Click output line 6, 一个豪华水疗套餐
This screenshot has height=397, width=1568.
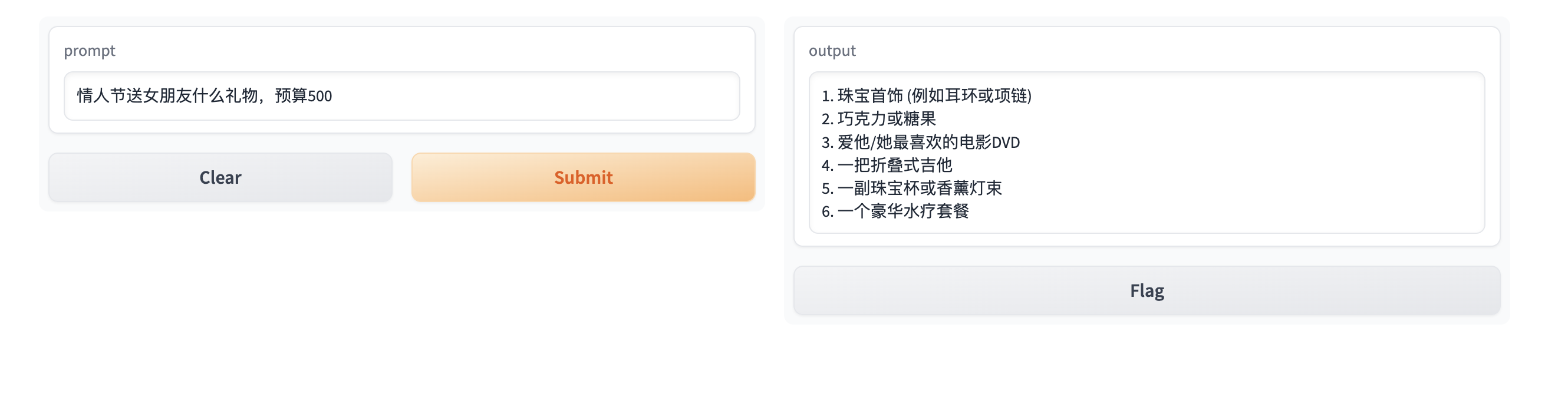(x=895, y=211)
